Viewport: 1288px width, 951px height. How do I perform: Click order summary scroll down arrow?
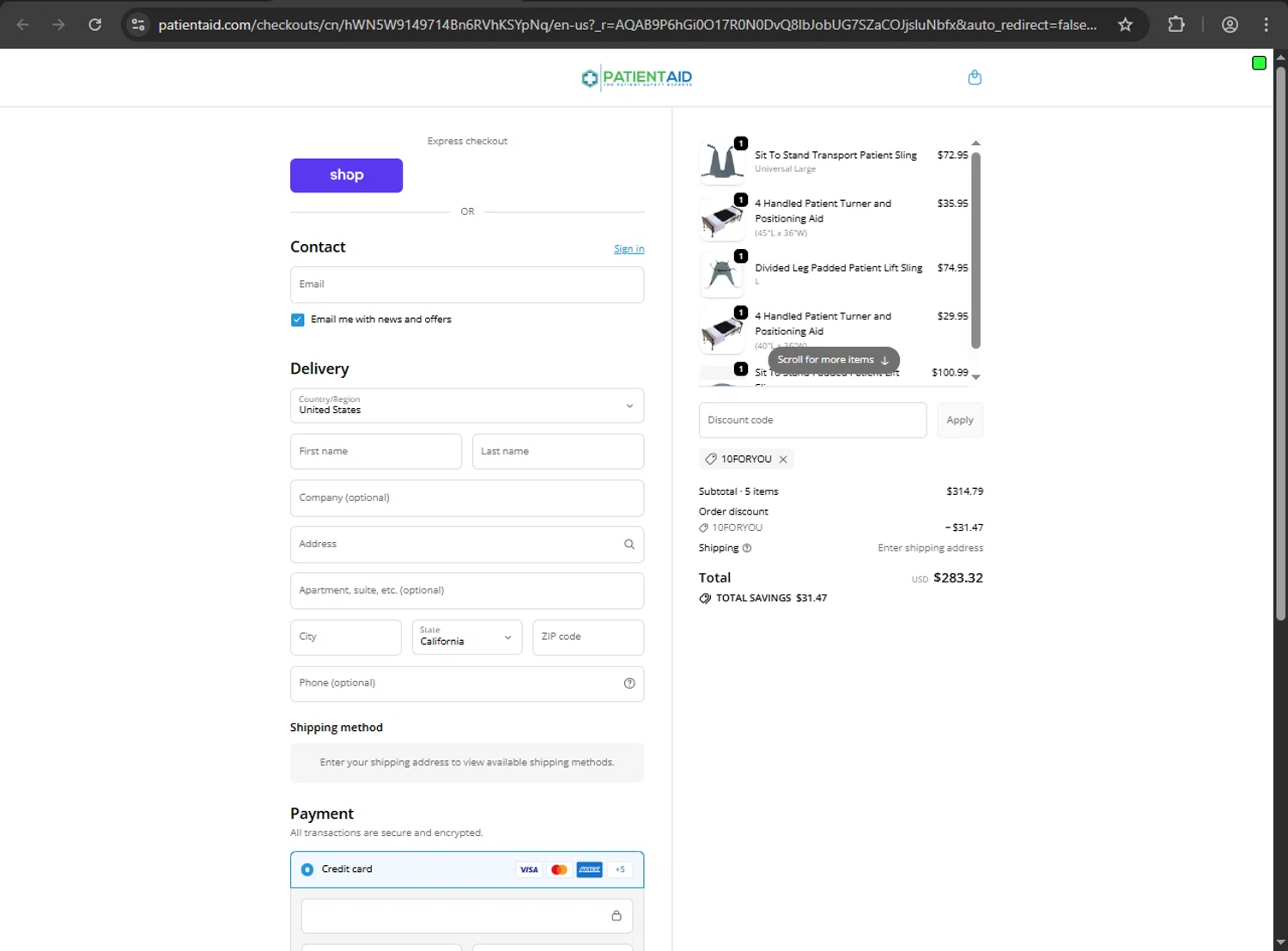click(x=975, y=377)
